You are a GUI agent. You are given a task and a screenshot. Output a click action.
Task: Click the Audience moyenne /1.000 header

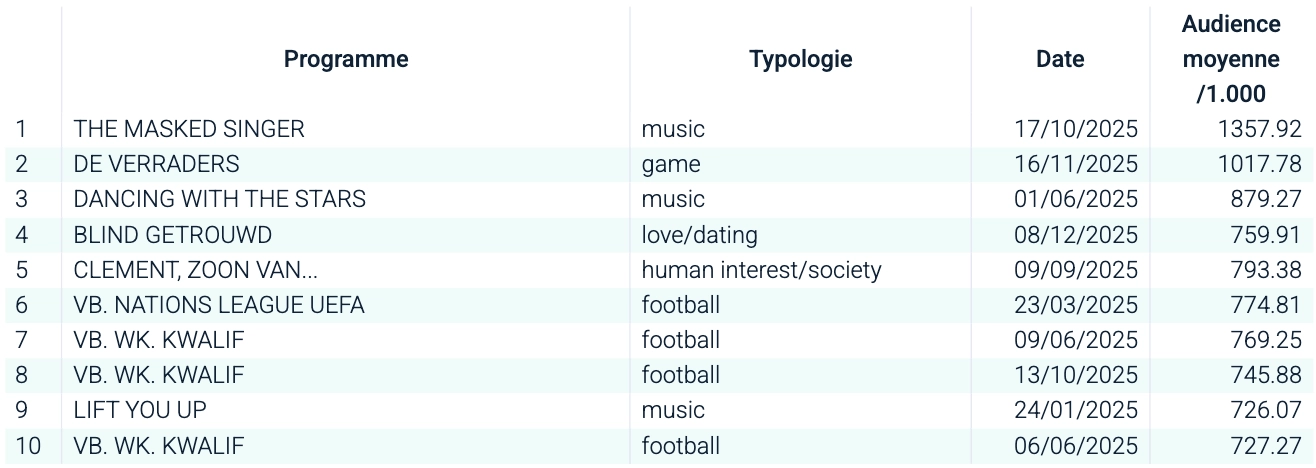click(x=1230, y=59)
